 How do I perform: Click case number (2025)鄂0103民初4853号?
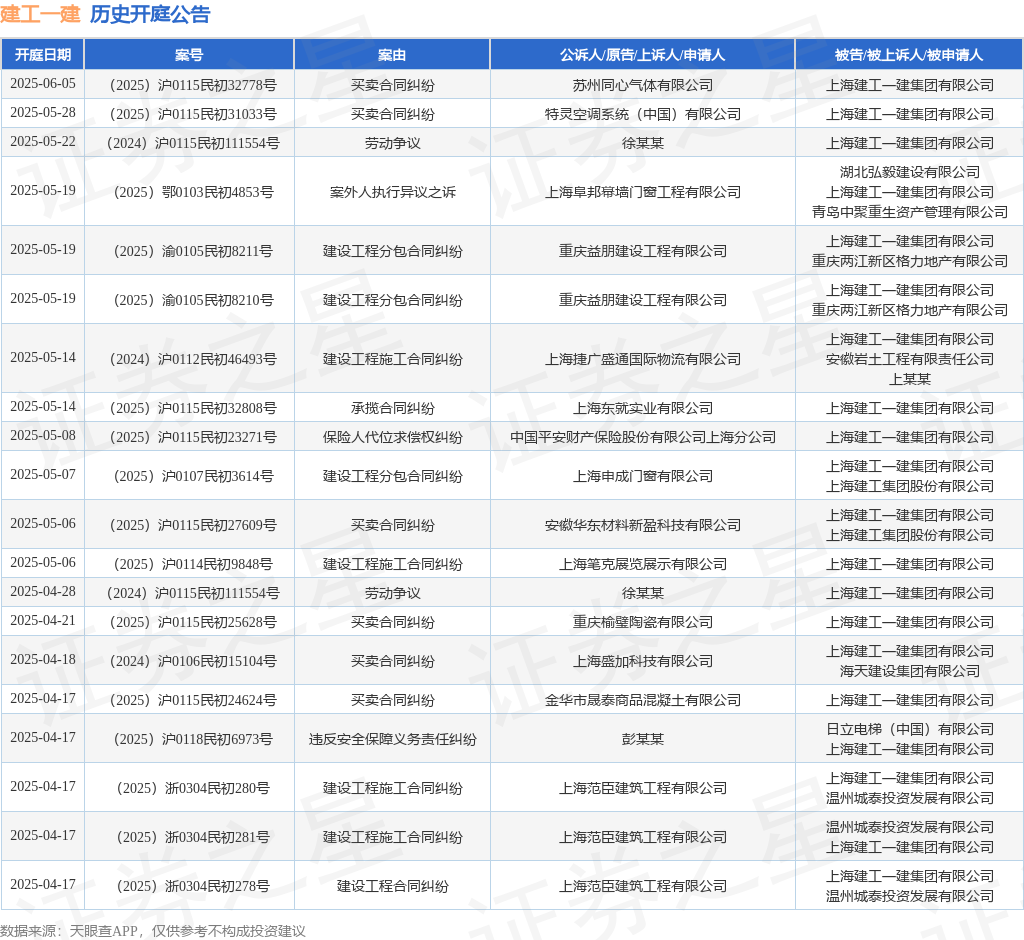coord(193,192)
